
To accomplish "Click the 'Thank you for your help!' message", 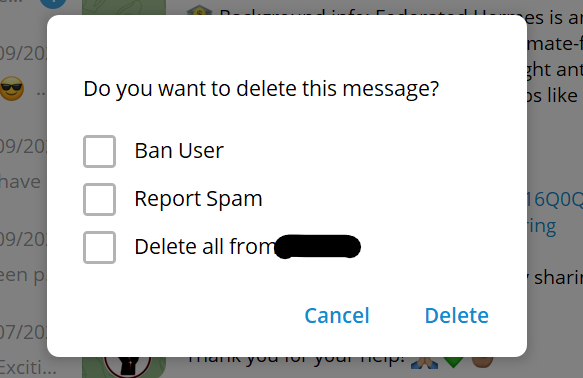I will pos(296,361).
